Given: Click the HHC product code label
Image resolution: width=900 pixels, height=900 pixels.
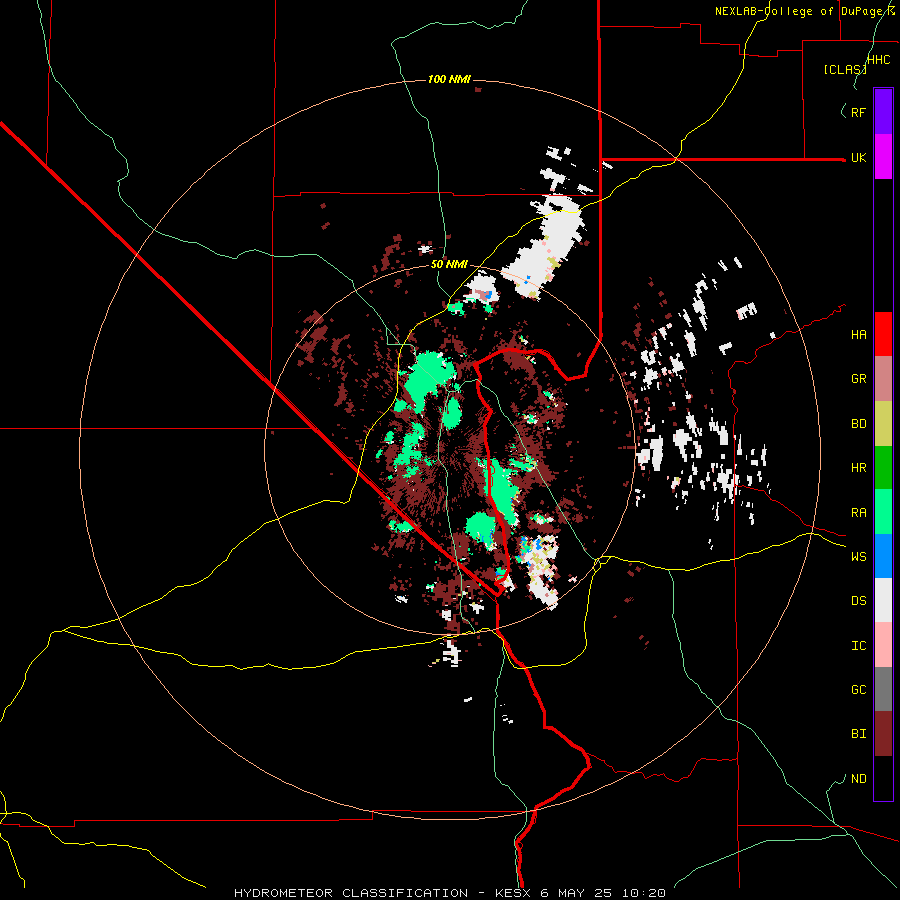Looking at the screenshot, I should coord(879,60).
